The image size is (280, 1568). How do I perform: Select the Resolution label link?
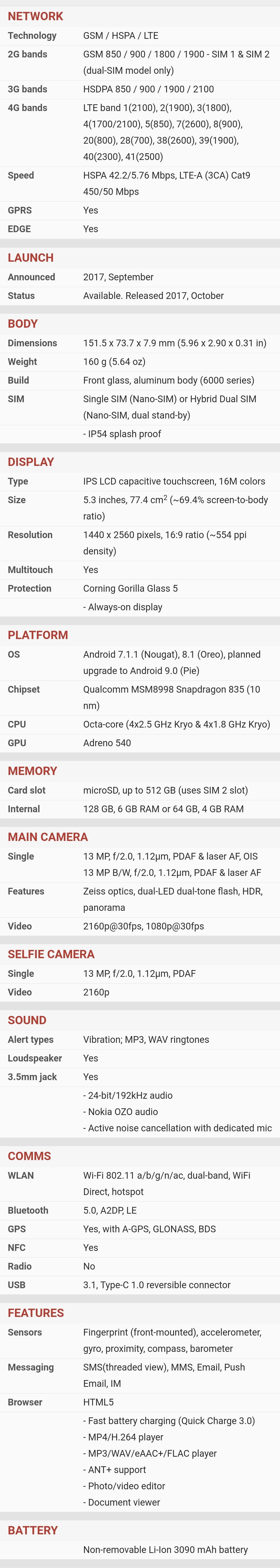pyautogui.click(x=30, y=535)
